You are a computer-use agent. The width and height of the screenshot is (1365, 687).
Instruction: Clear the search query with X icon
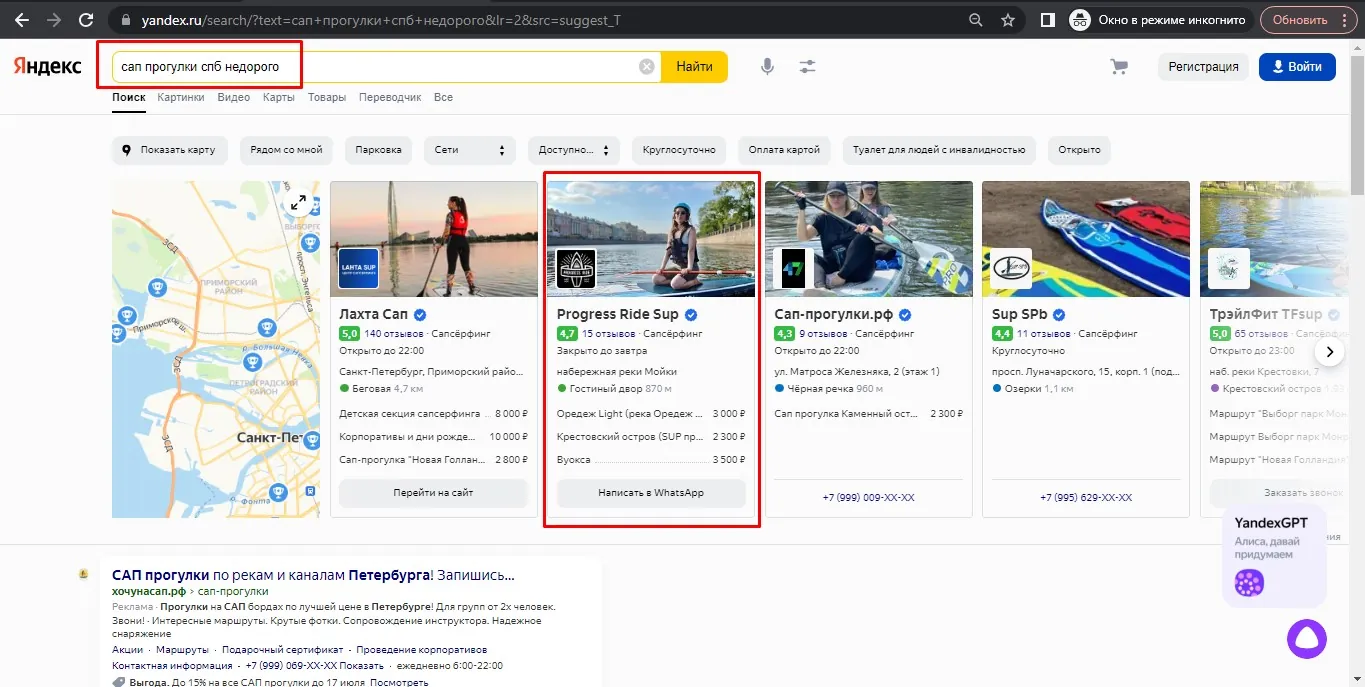click(x=647, y=67)
